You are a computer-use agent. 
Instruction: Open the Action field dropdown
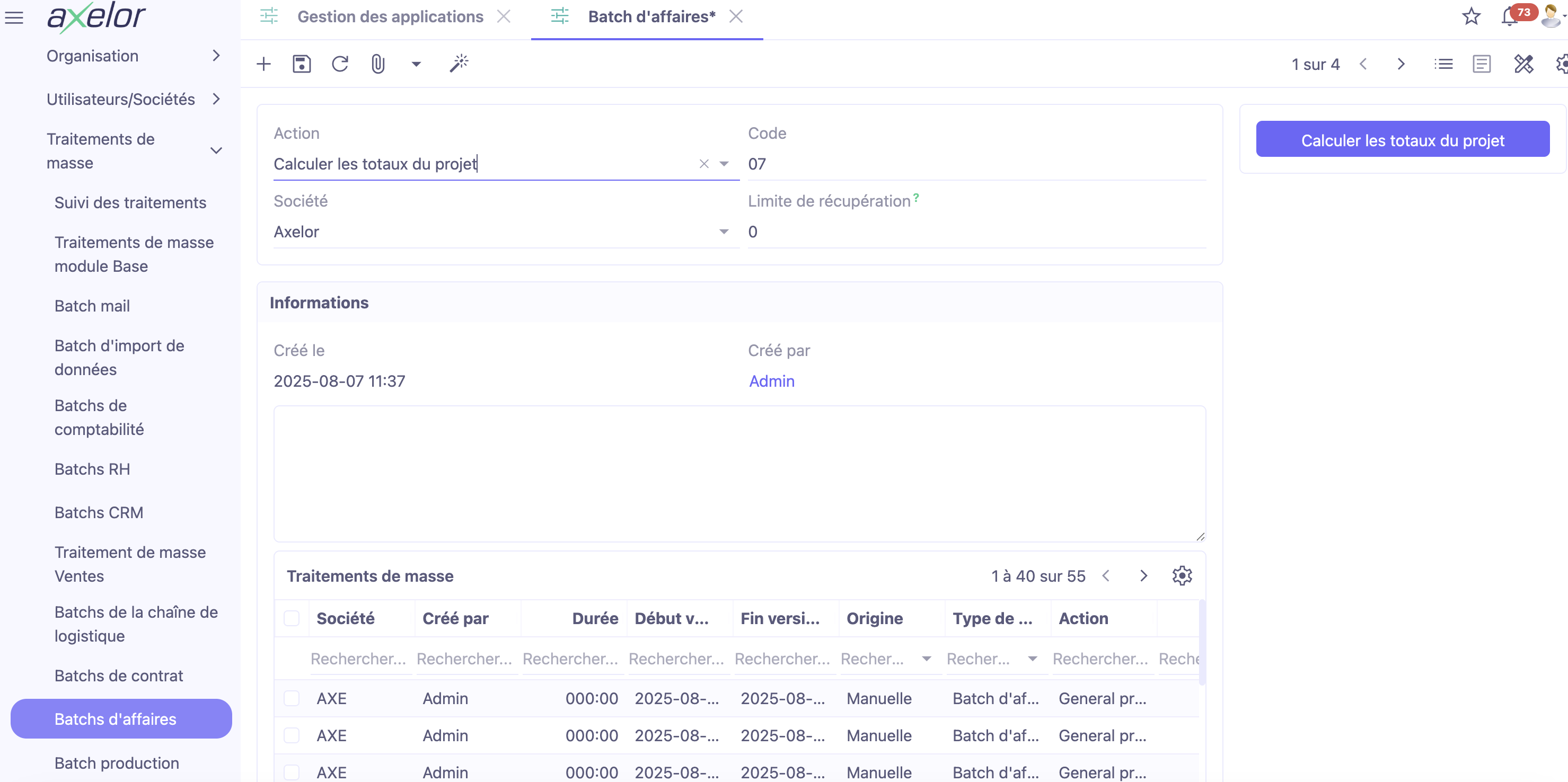(724, 163)
